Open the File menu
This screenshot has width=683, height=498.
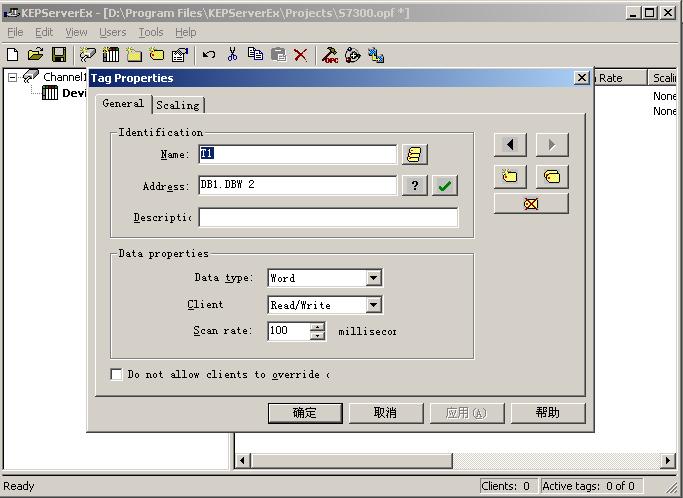point(15,32)
